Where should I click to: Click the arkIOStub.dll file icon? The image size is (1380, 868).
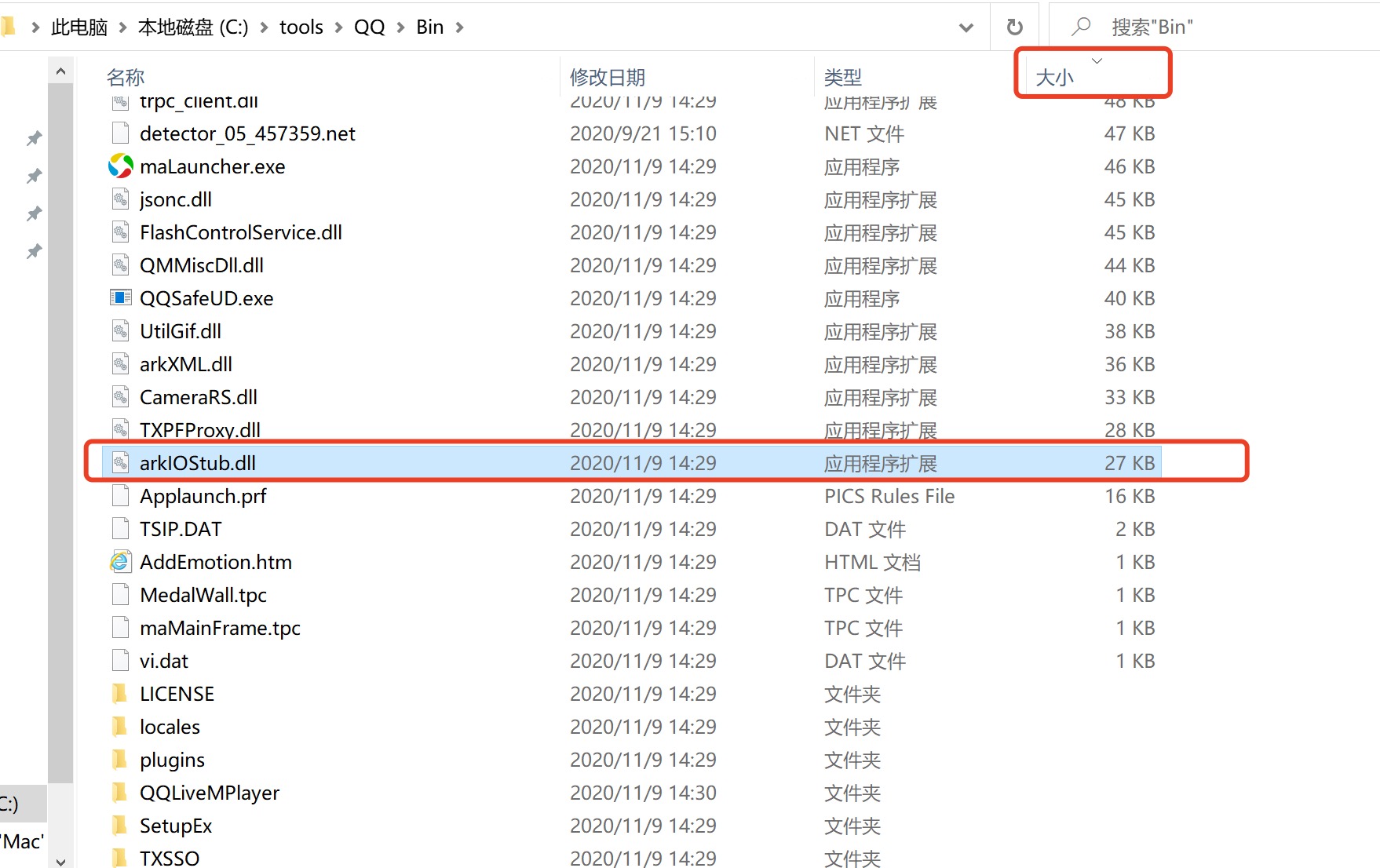(x=120, y=463)
